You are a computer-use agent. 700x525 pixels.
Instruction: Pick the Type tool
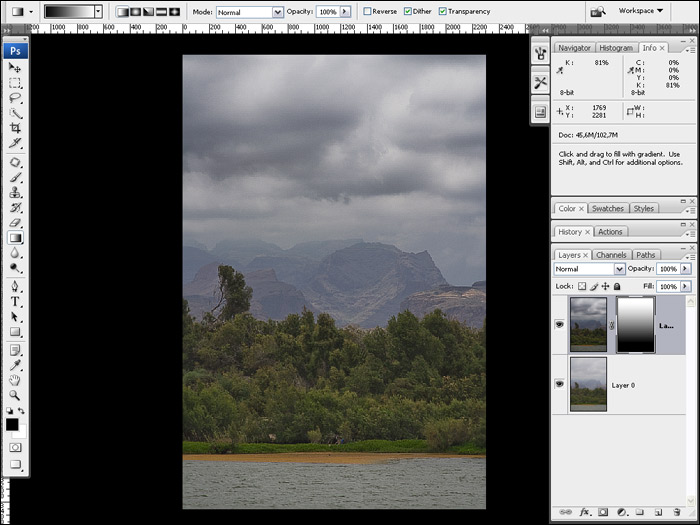[15, 301]
